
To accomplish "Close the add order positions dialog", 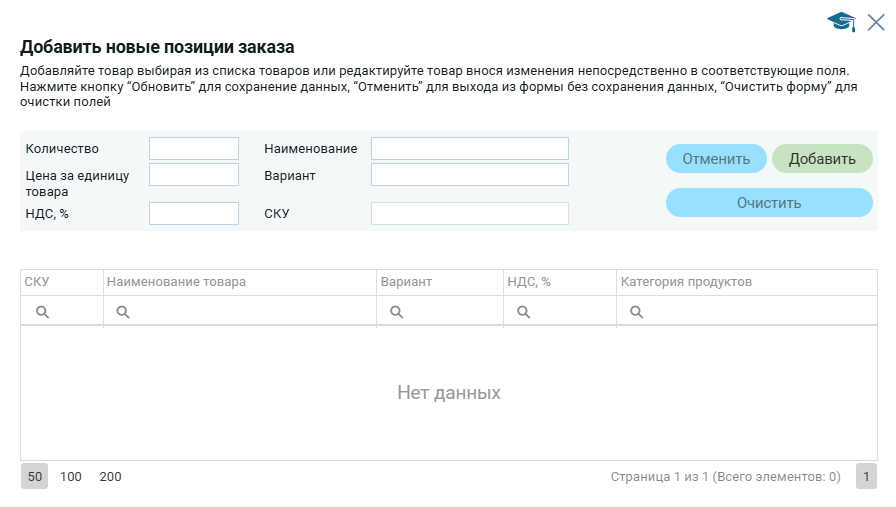I will coord(876,22).
